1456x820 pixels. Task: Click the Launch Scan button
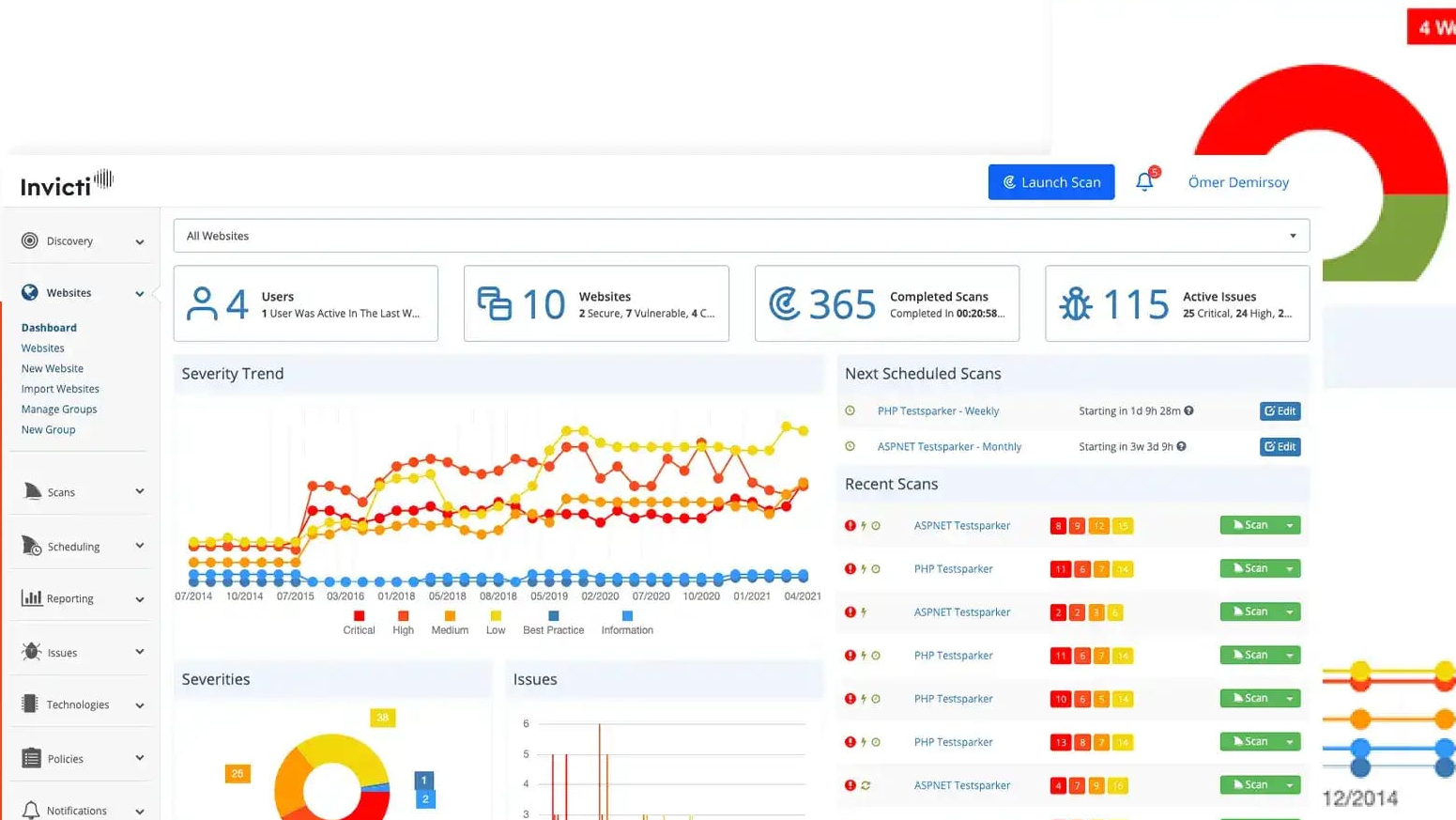1051,182
